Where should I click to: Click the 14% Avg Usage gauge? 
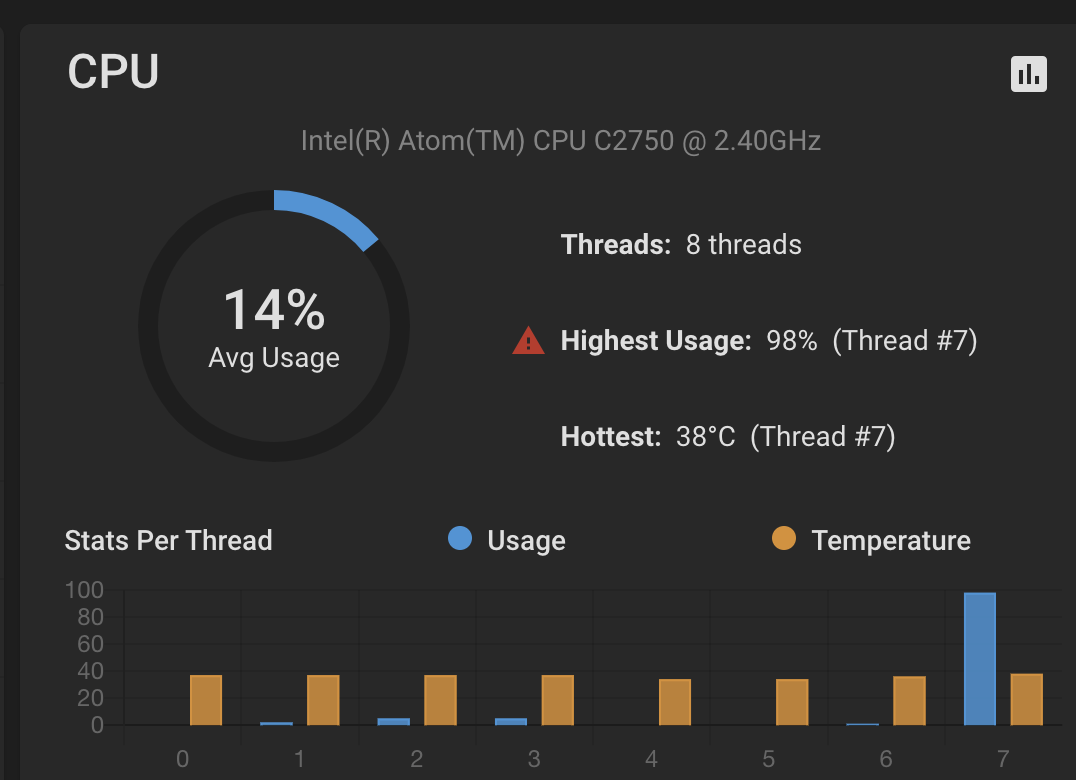tap(274, 326)
